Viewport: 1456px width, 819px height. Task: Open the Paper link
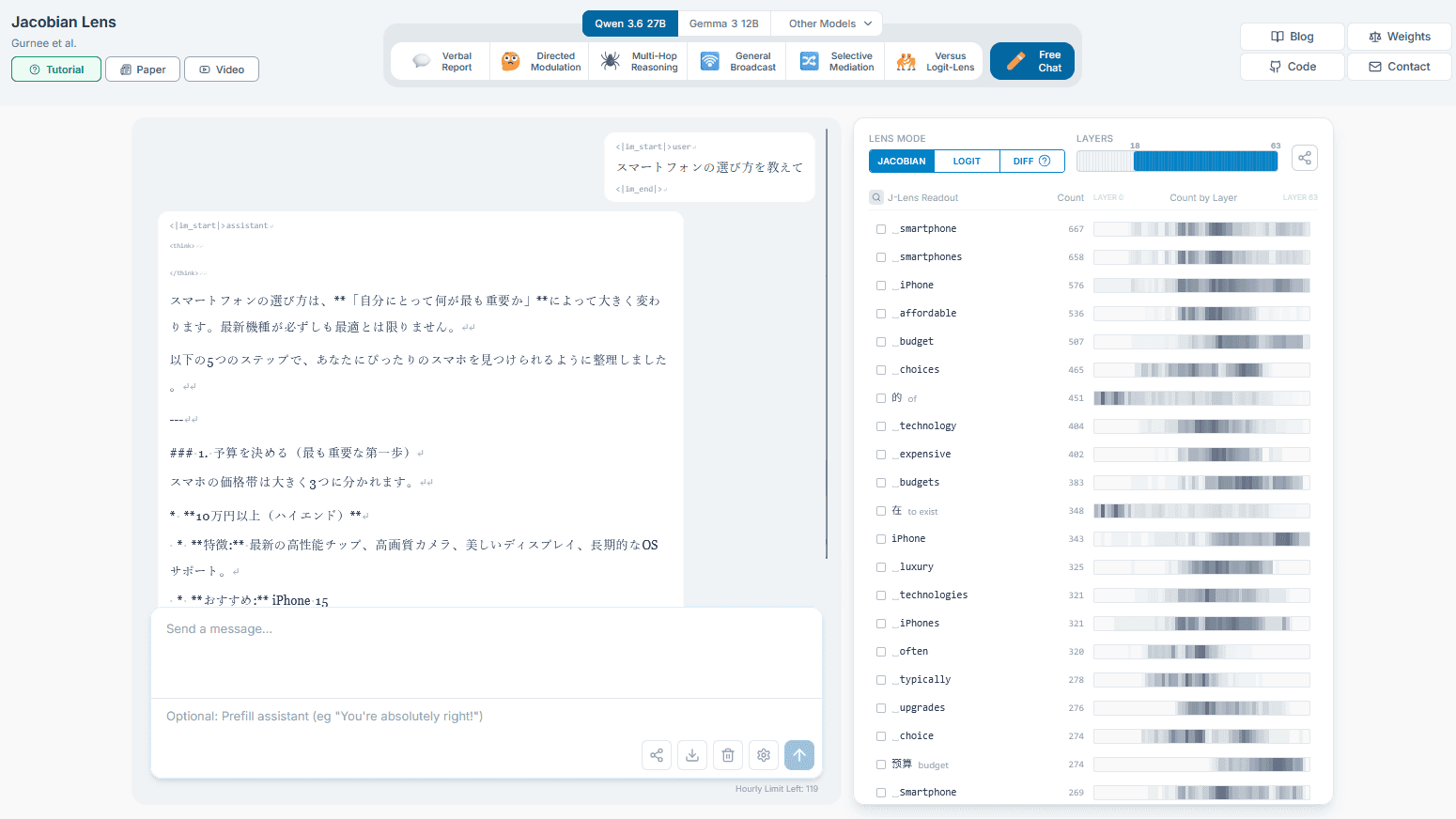[143, 70]
